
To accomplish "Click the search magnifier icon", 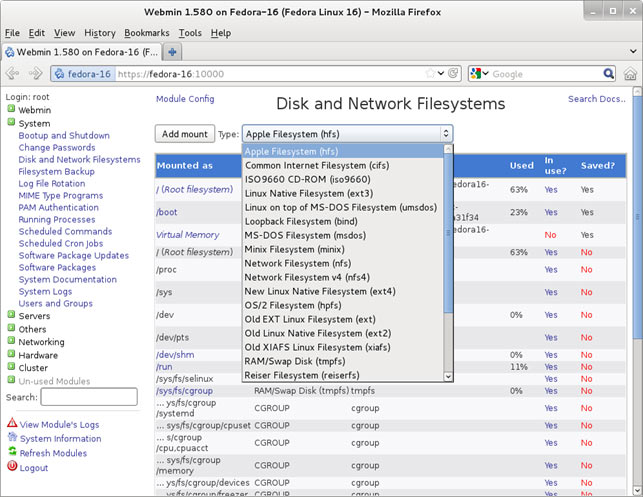I will pyautogui.click(x=609, y=73).
